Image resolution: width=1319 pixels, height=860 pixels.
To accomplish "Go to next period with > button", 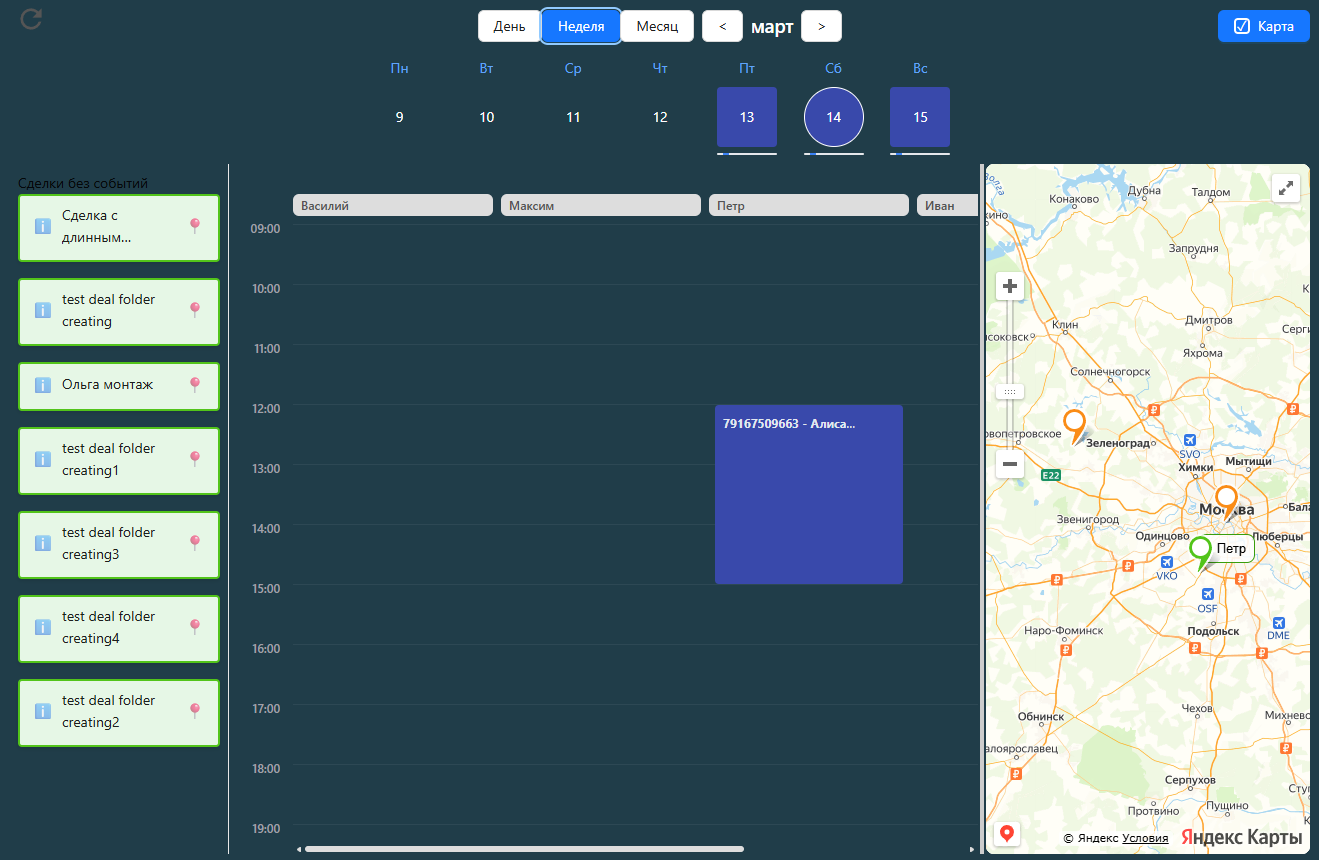I will click(821, 26).
